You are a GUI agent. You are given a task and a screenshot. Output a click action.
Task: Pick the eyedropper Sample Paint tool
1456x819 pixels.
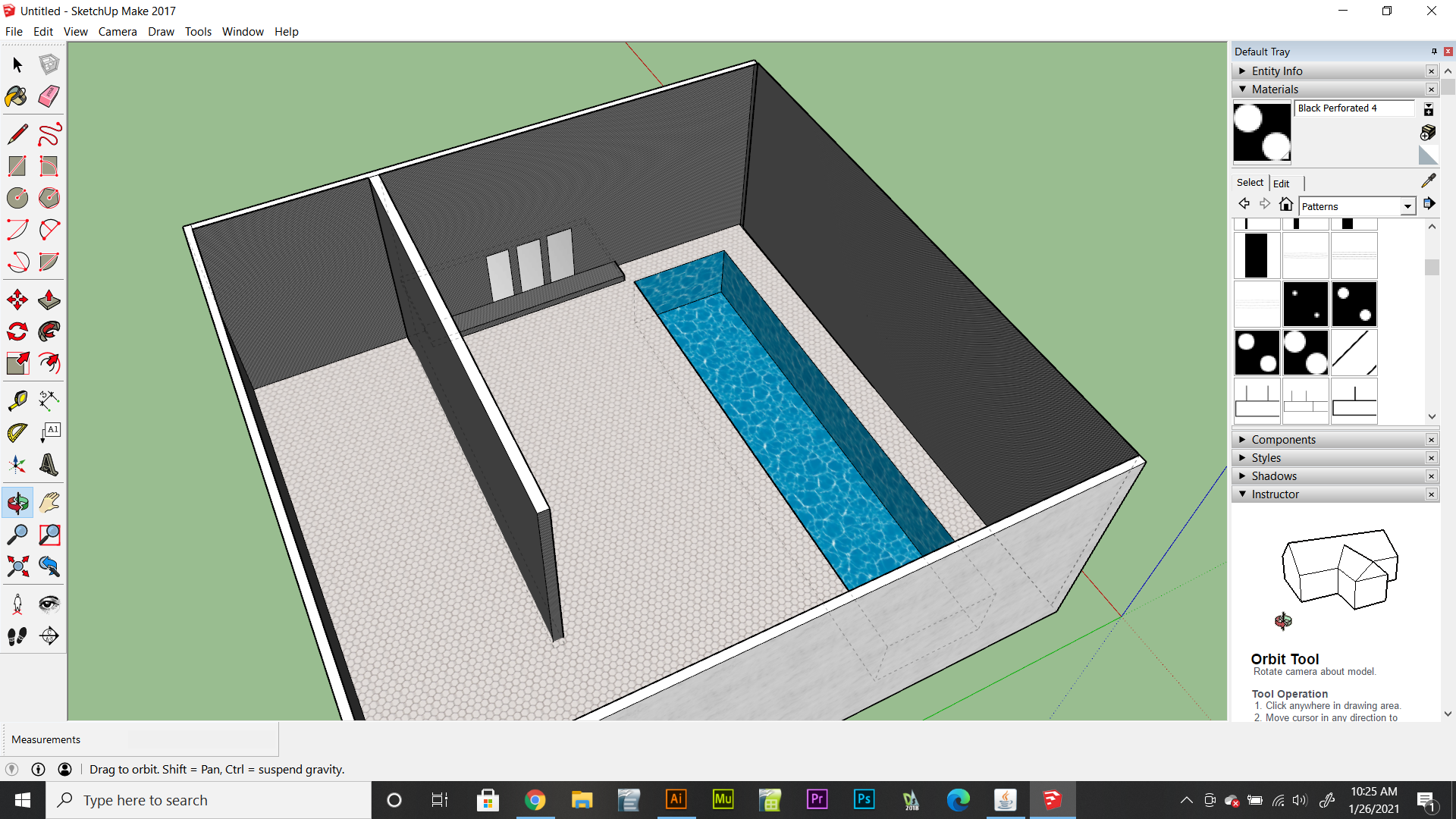click(1428, 180)
